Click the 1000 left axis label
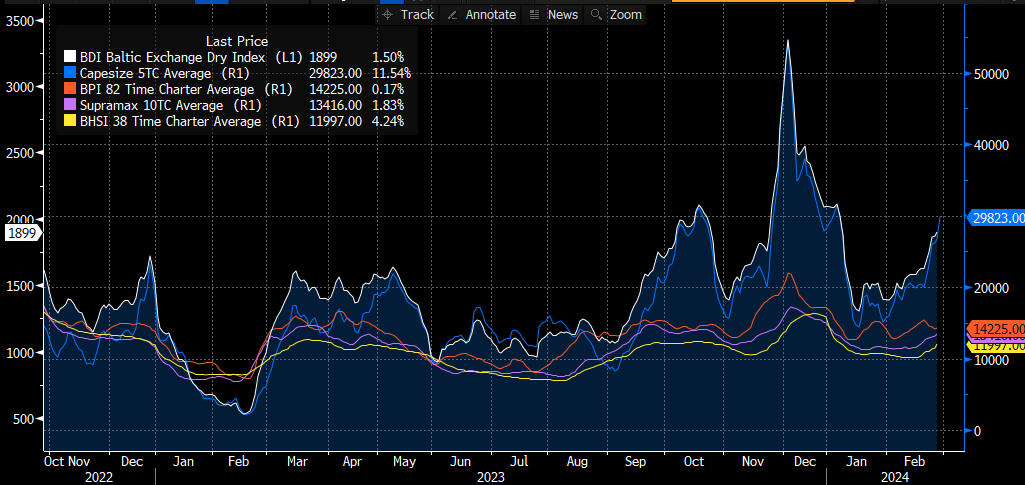Screen dimensions: 1025x485 coord(18,352)
